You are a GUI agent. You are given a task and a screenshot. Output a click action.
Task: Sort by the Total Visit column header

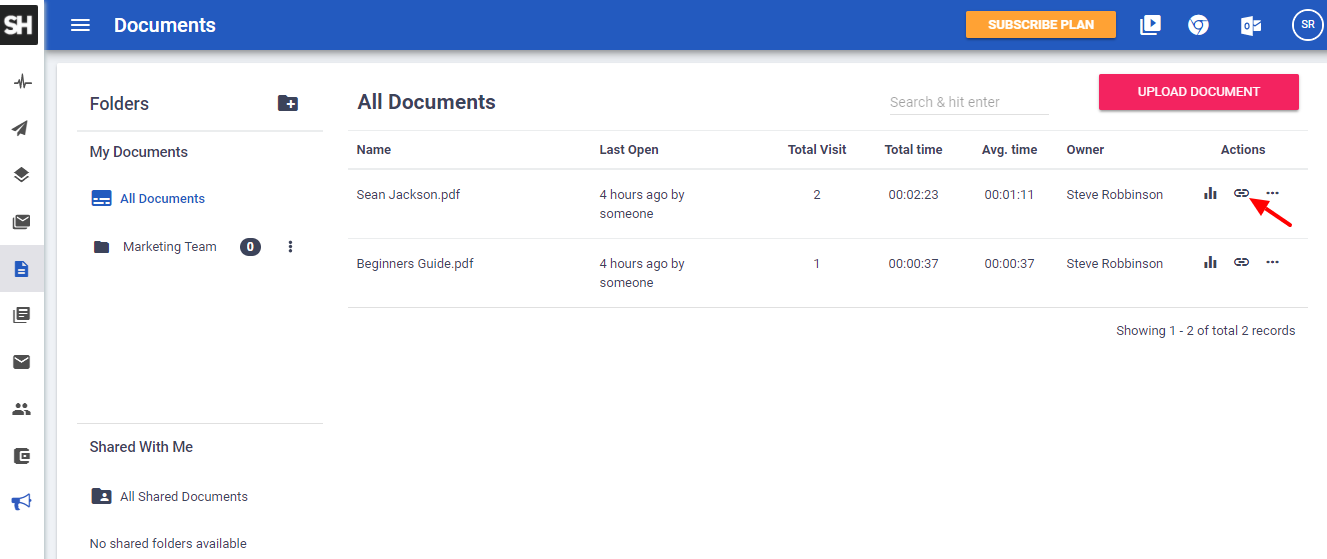(817, 150)
